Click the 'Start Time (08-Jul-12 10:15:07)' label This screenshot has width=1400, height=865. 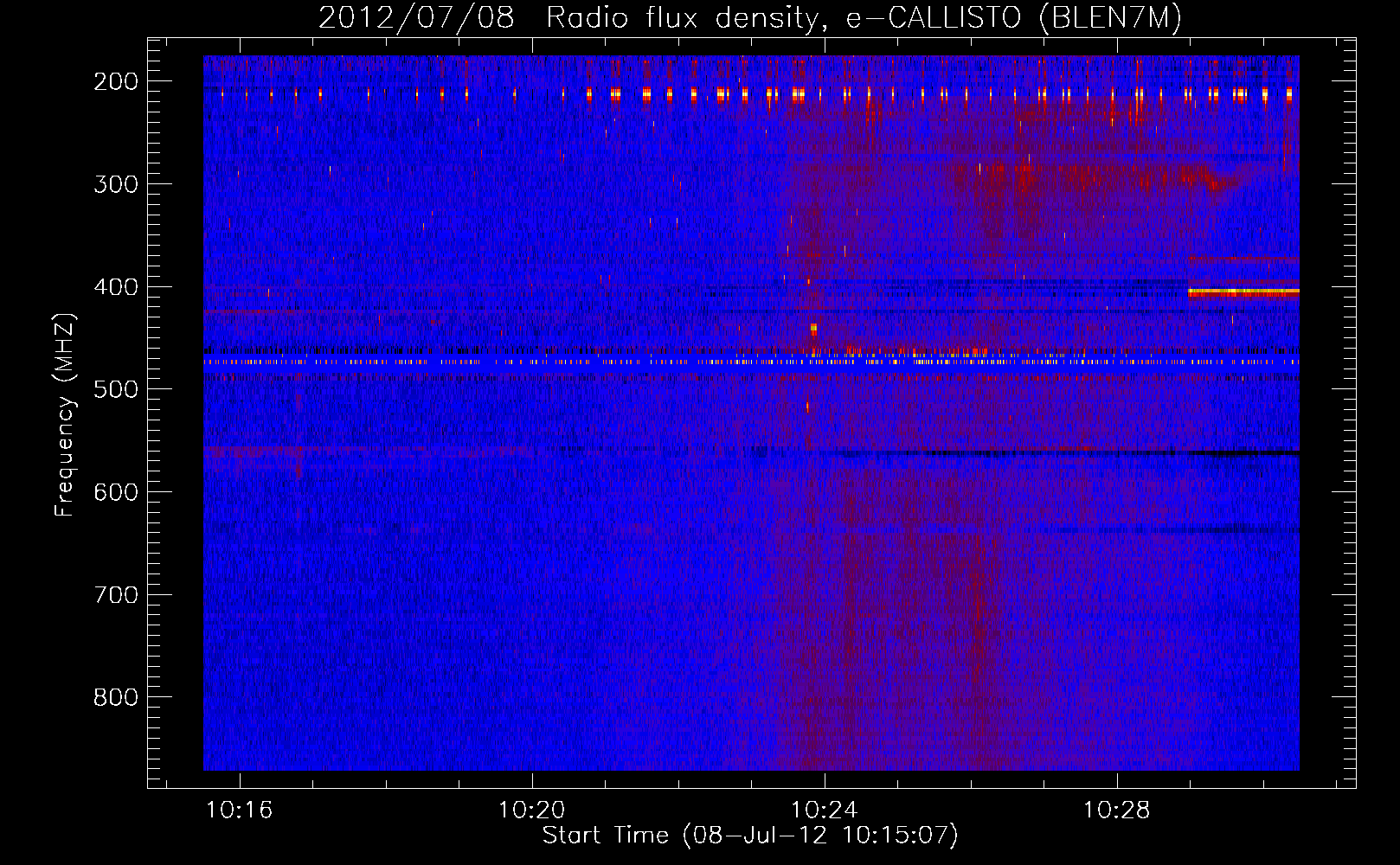[750, 836]
